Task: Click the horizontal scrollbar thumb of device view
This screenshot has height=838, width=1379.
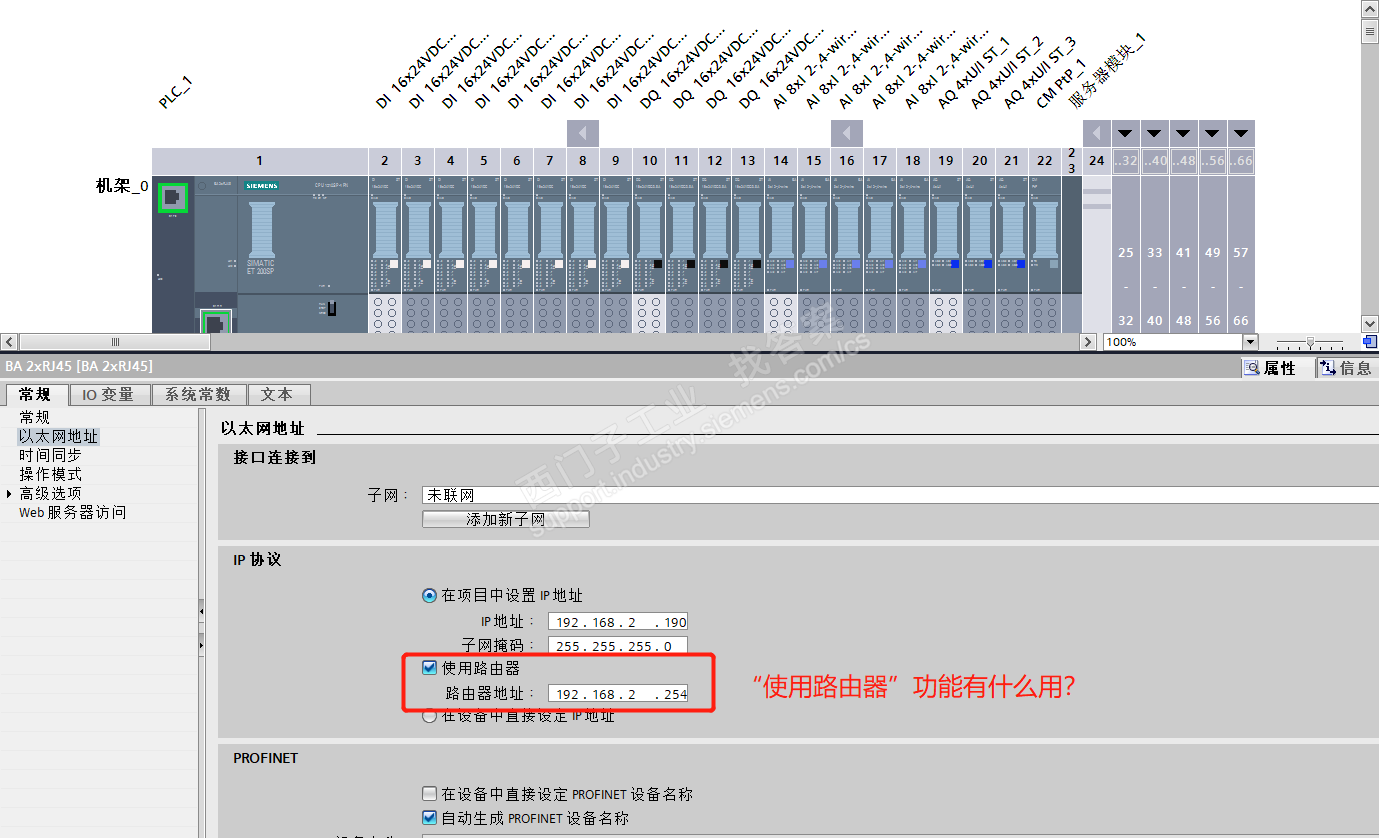Action: (115, 342)
